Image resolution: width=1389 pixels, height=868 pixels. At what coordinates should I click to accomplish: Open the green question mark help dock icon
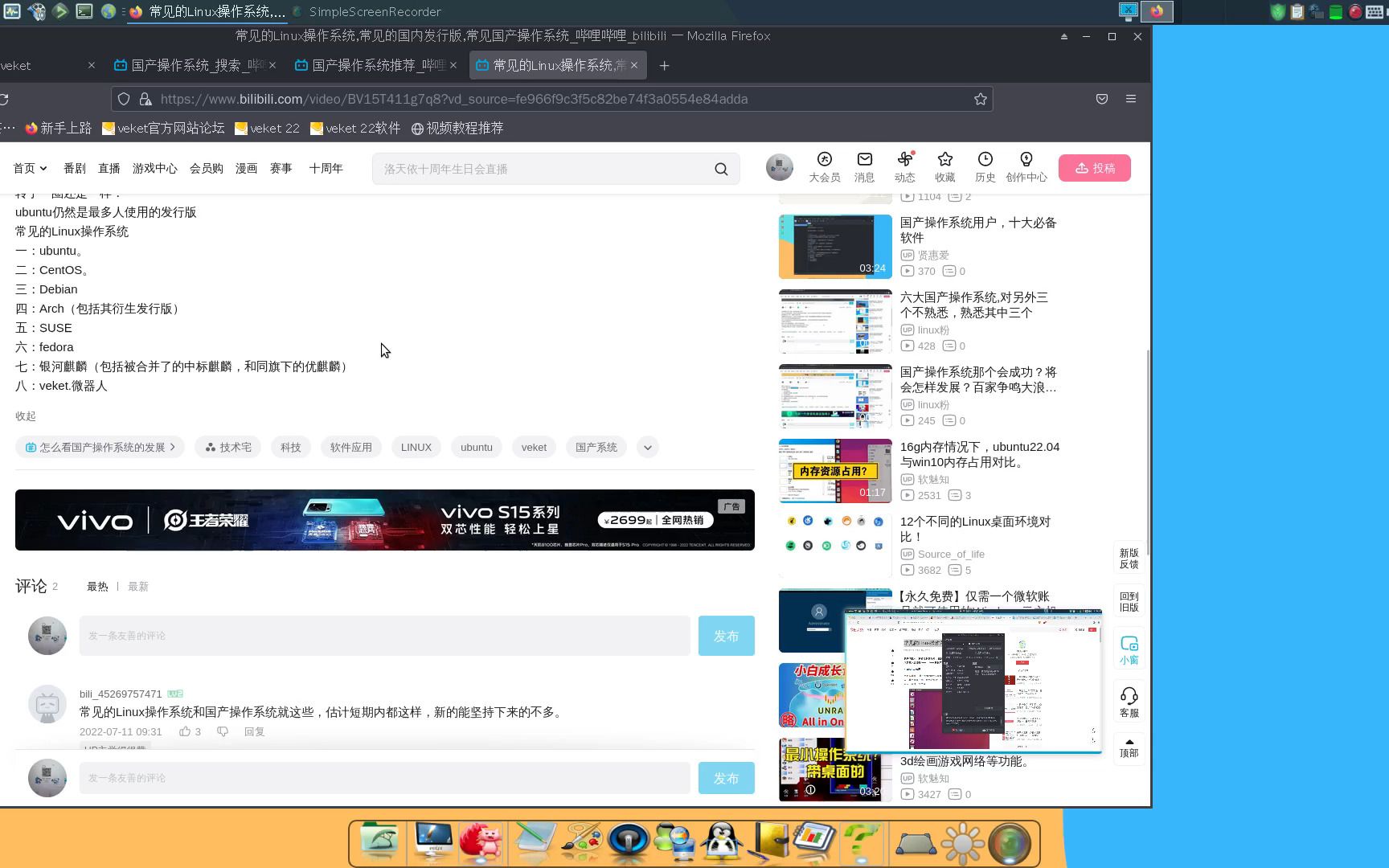click(860, 842)
